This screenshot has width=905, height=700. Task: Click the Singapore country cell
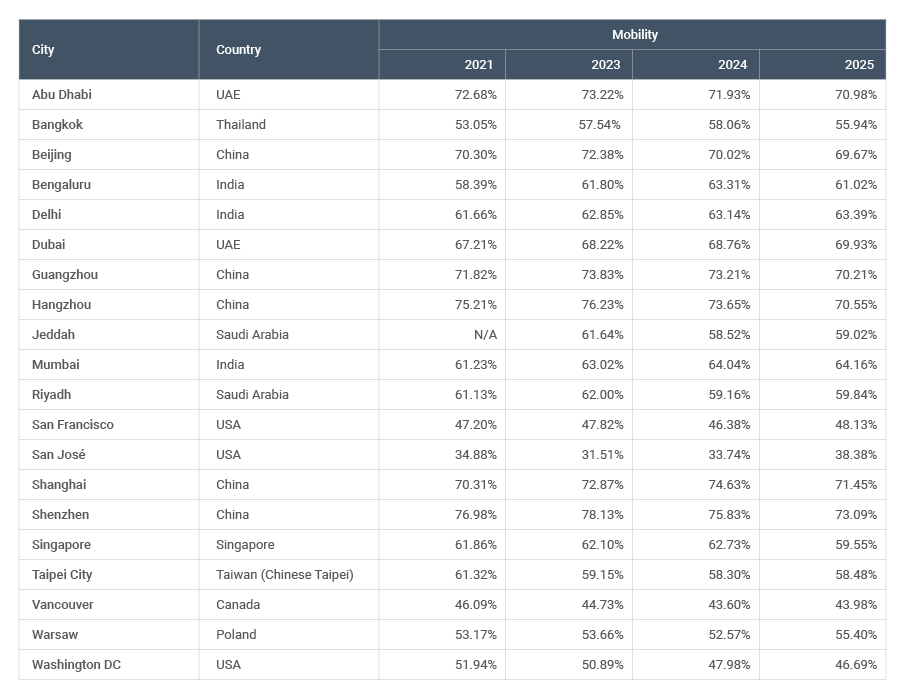(x=245, y=545)
